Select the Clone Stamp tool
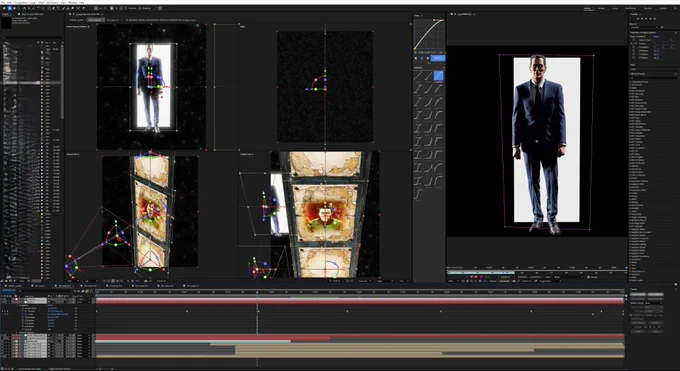This screenshot has width=680, height=371. [68, 8]
